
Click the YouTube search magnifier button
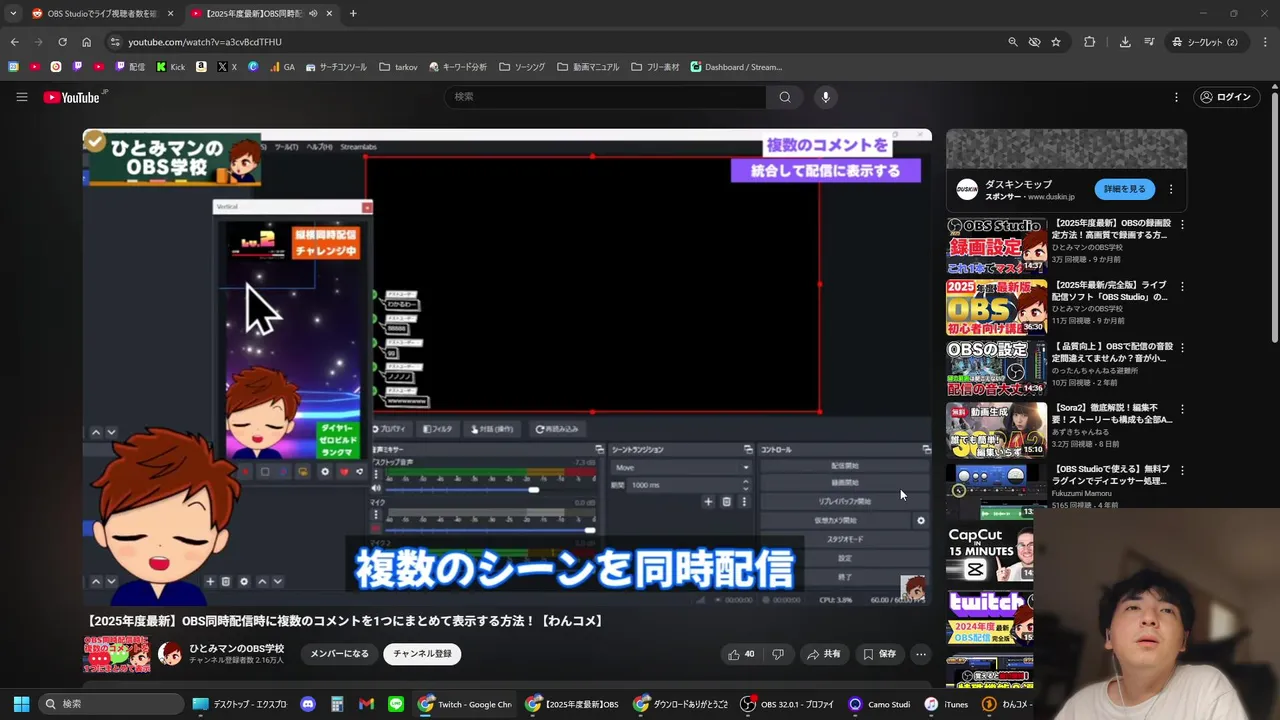point(785,97)
